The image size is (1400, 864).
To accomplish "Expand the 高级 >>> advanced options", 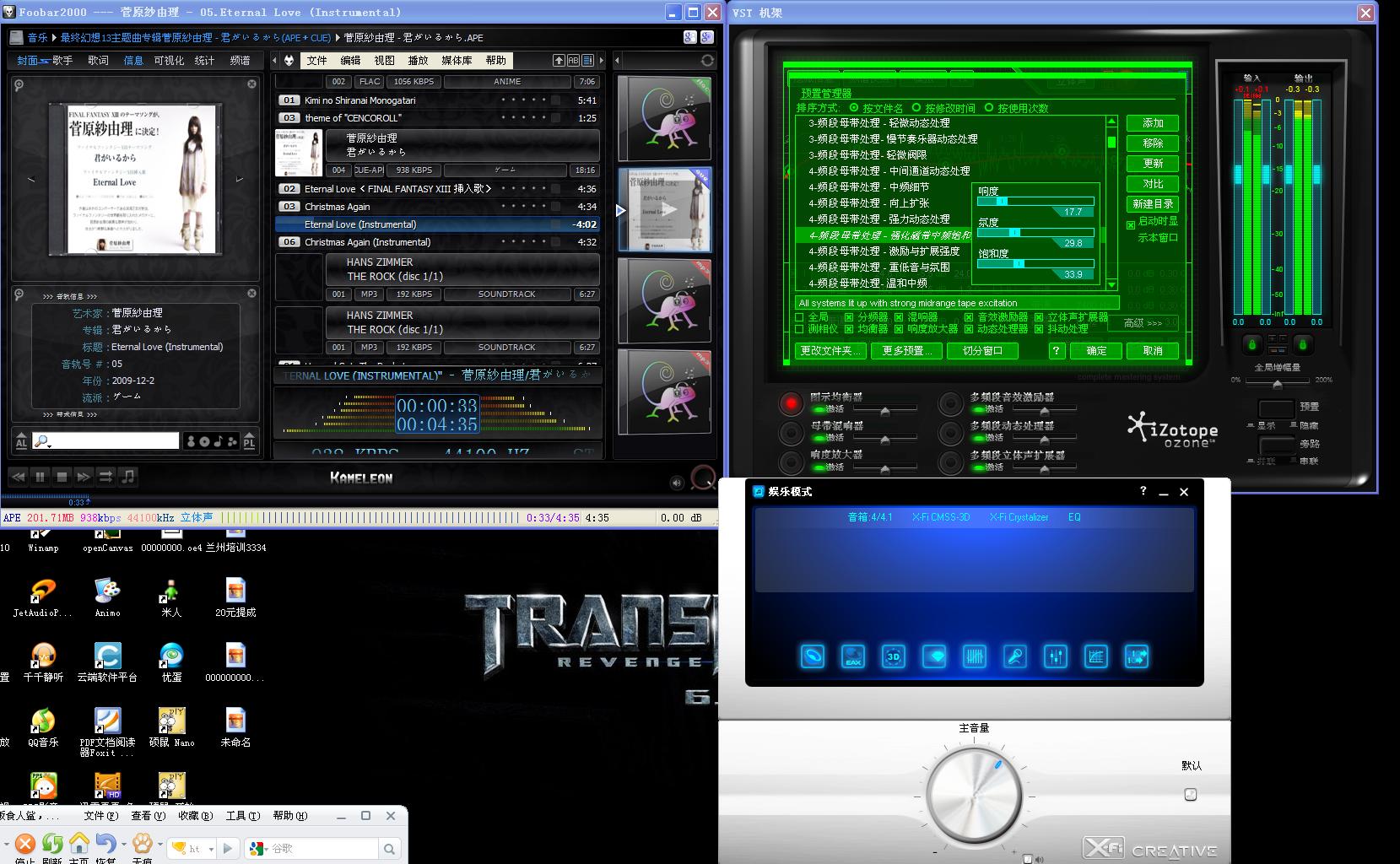I will 1143,323.
